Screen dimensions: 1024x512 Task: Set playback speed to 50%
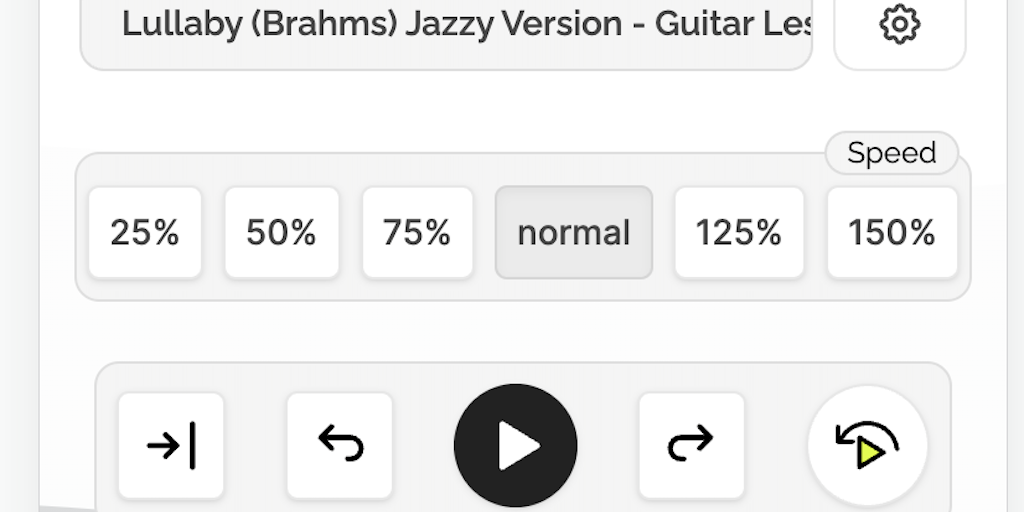coord(281,232)
